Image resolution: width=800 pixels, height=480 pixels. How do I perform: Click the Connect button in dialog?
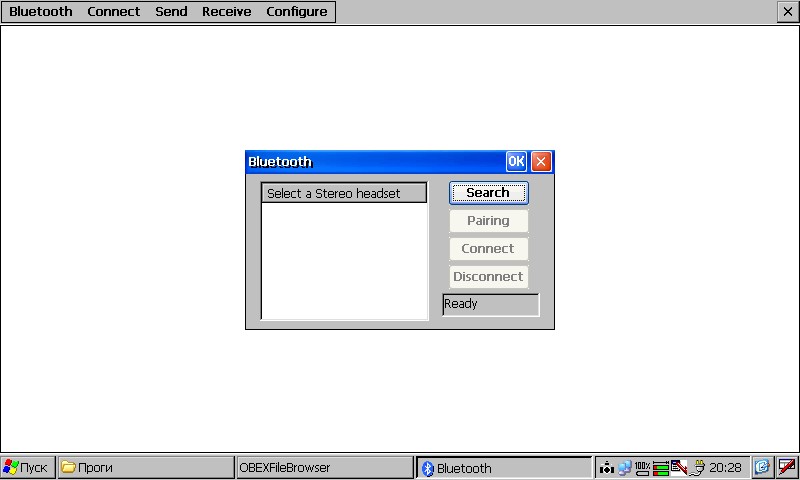pyautogui.click(x=488, y=249)
